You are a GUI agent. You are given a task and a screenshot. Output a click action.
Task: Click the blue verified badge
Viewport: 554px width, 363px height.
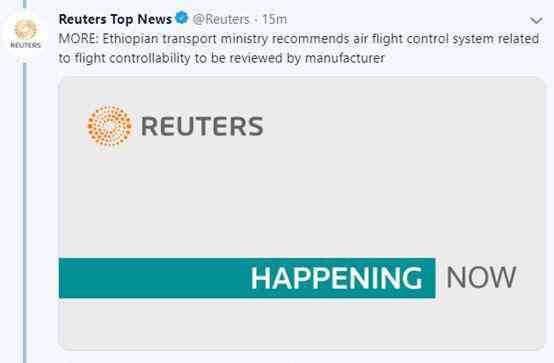tap(182, 18)
